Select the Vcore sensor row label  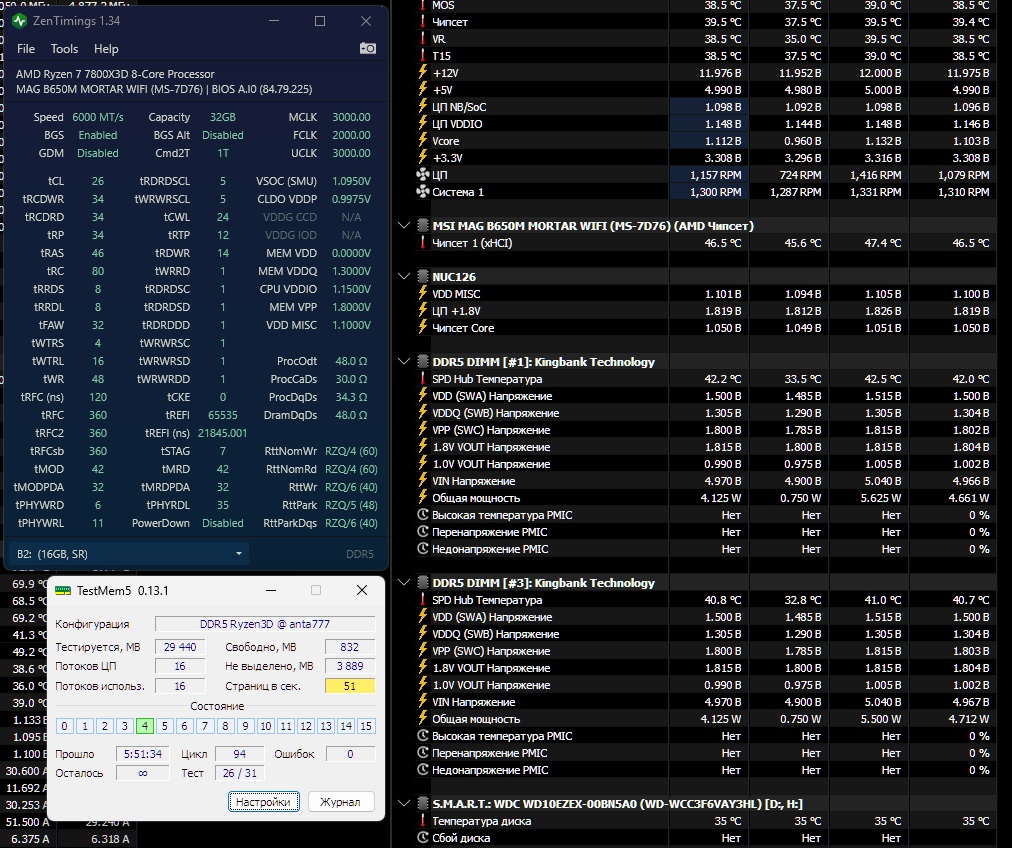[445, 141]
